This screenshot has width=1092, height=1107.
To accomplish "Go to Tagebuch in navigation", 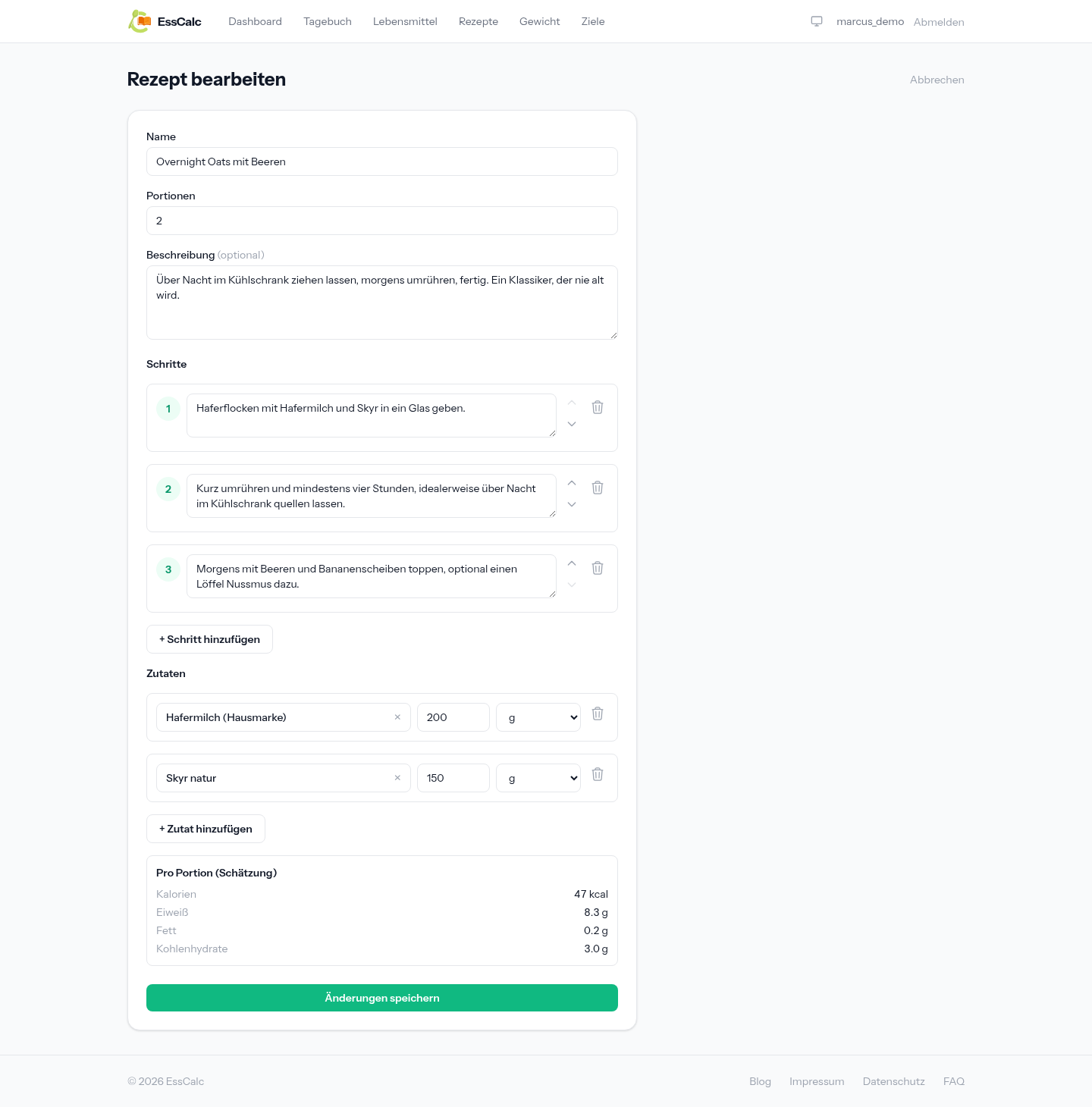I will pyautogui.click(x=328, y=21).
